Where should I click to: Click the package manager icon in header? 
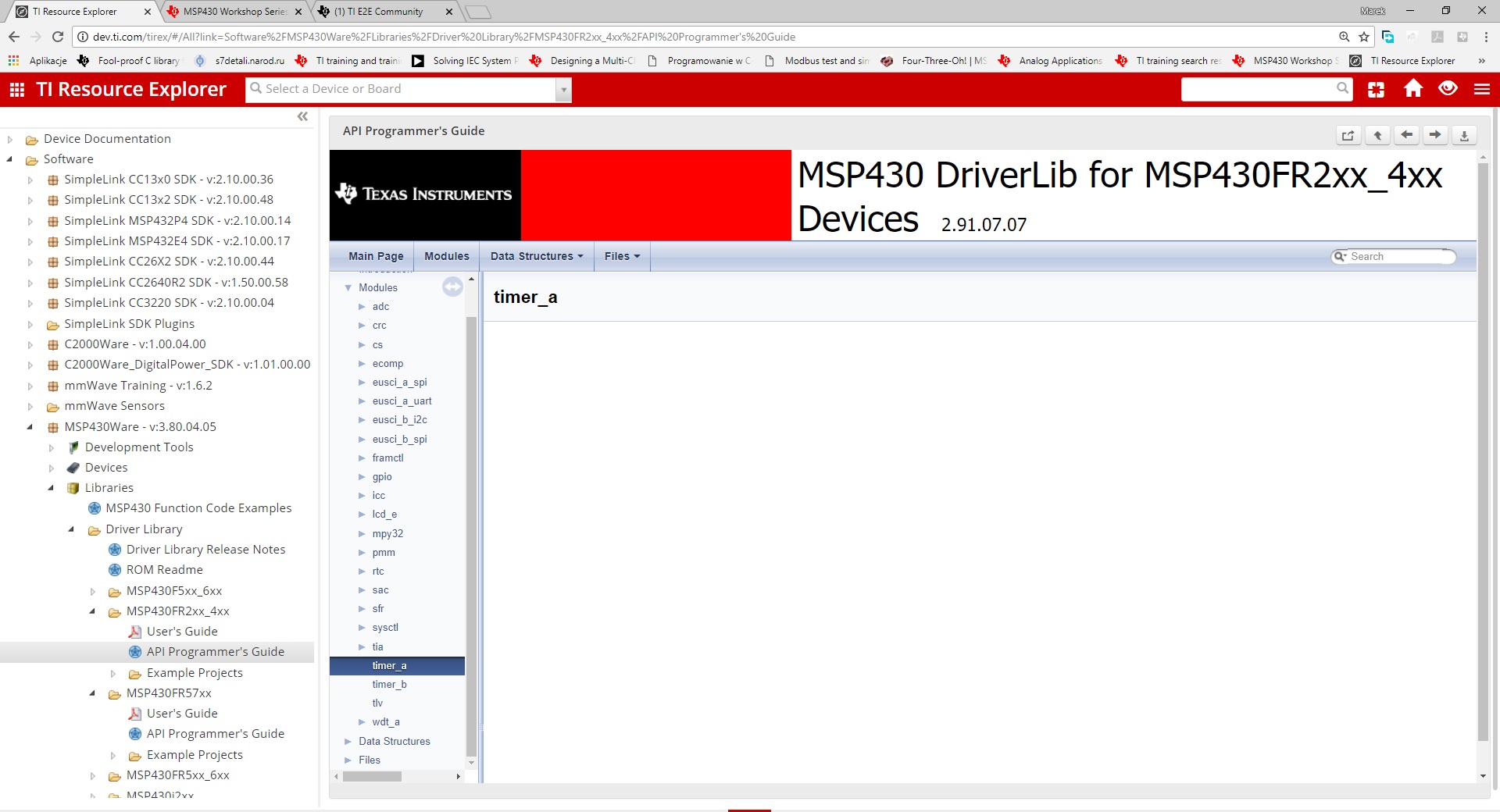point(1377,90)
